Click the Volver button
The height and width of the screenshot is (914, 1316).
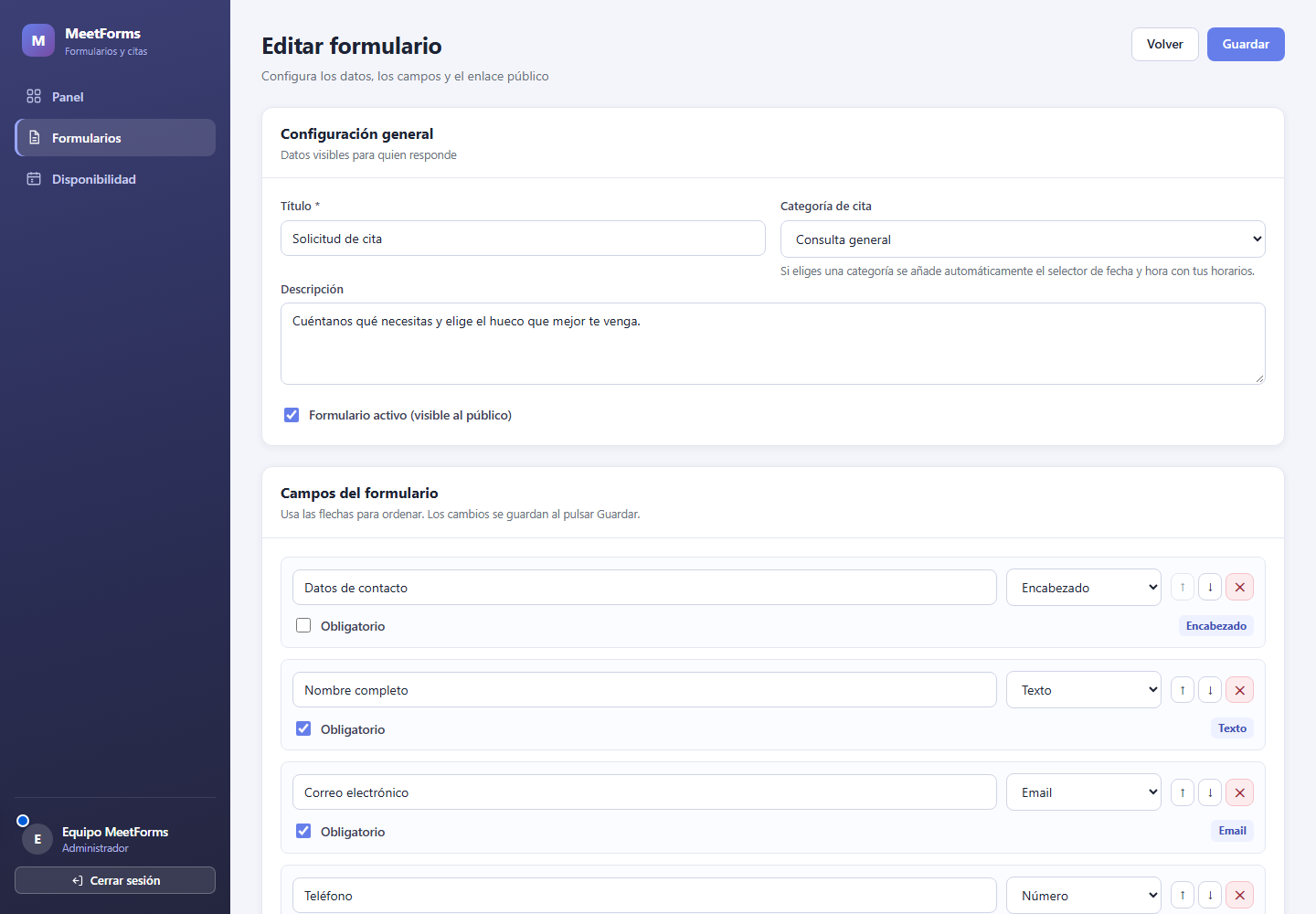click(x=1165, y=44)
